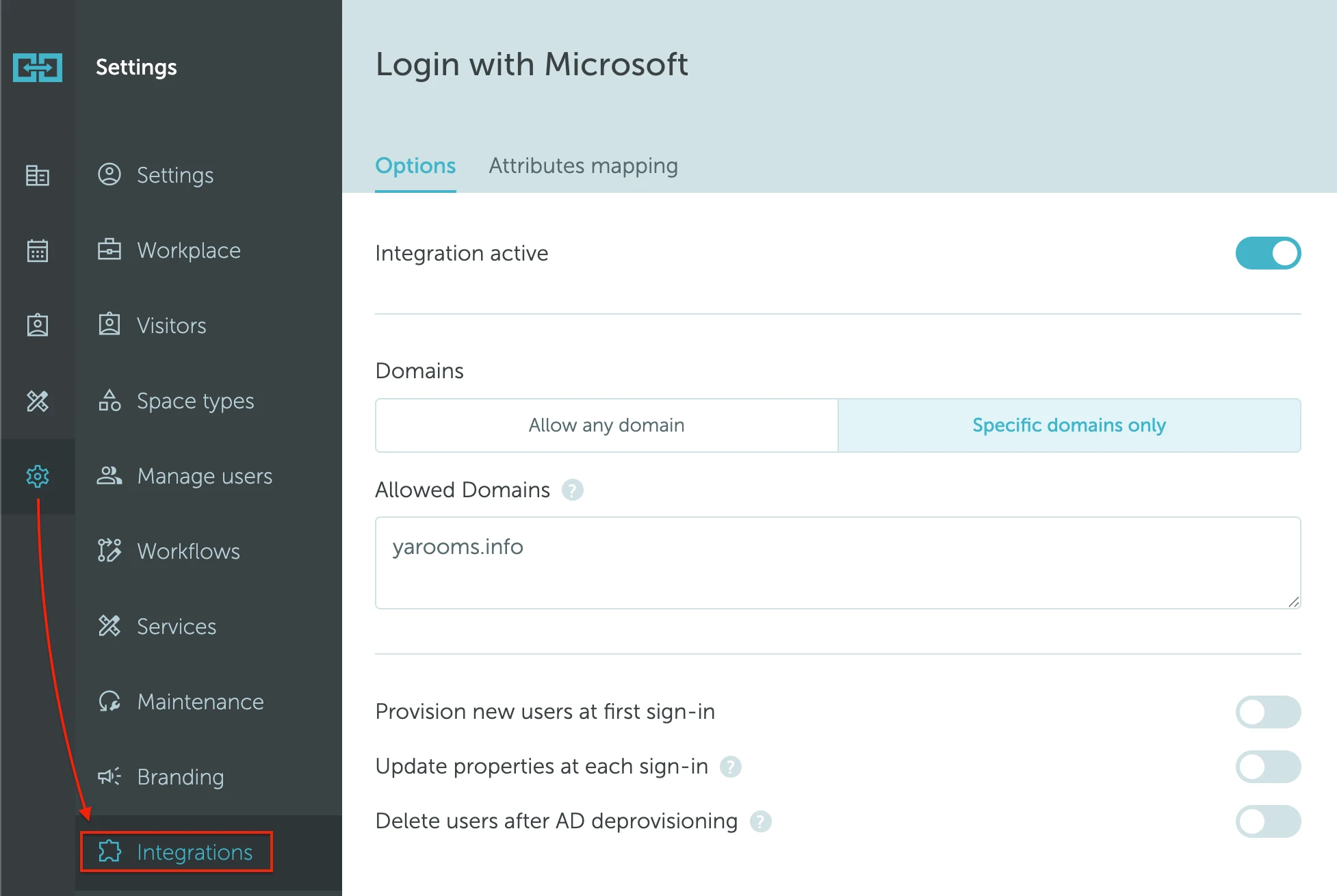Click the text area resize handle
Viewport: 1337px width, 896px height.
(x=1293, y=602)
